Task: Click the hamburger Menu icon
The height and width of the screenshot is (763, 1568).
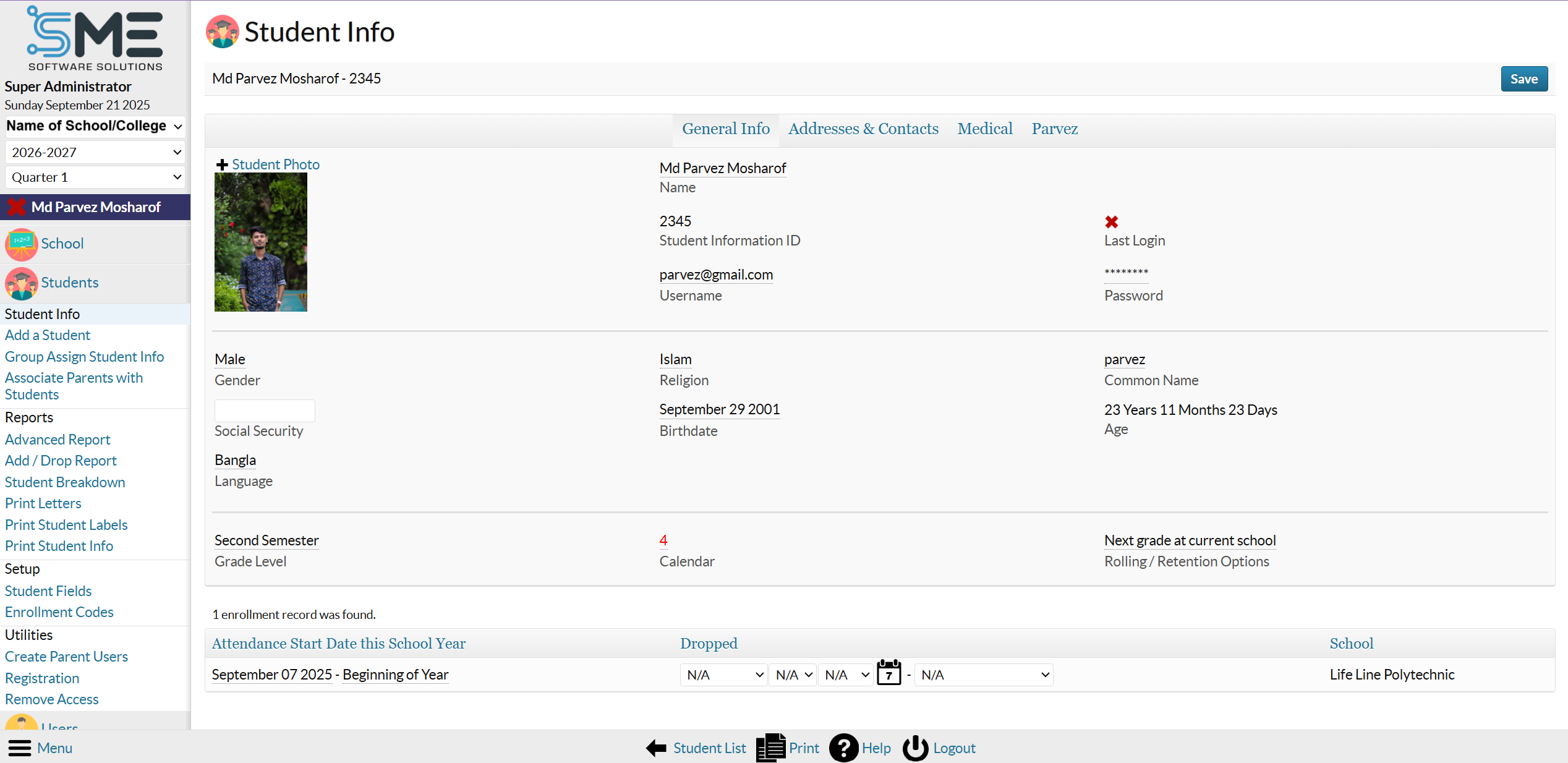Action: pyautogui.click(x=19, y=748)
